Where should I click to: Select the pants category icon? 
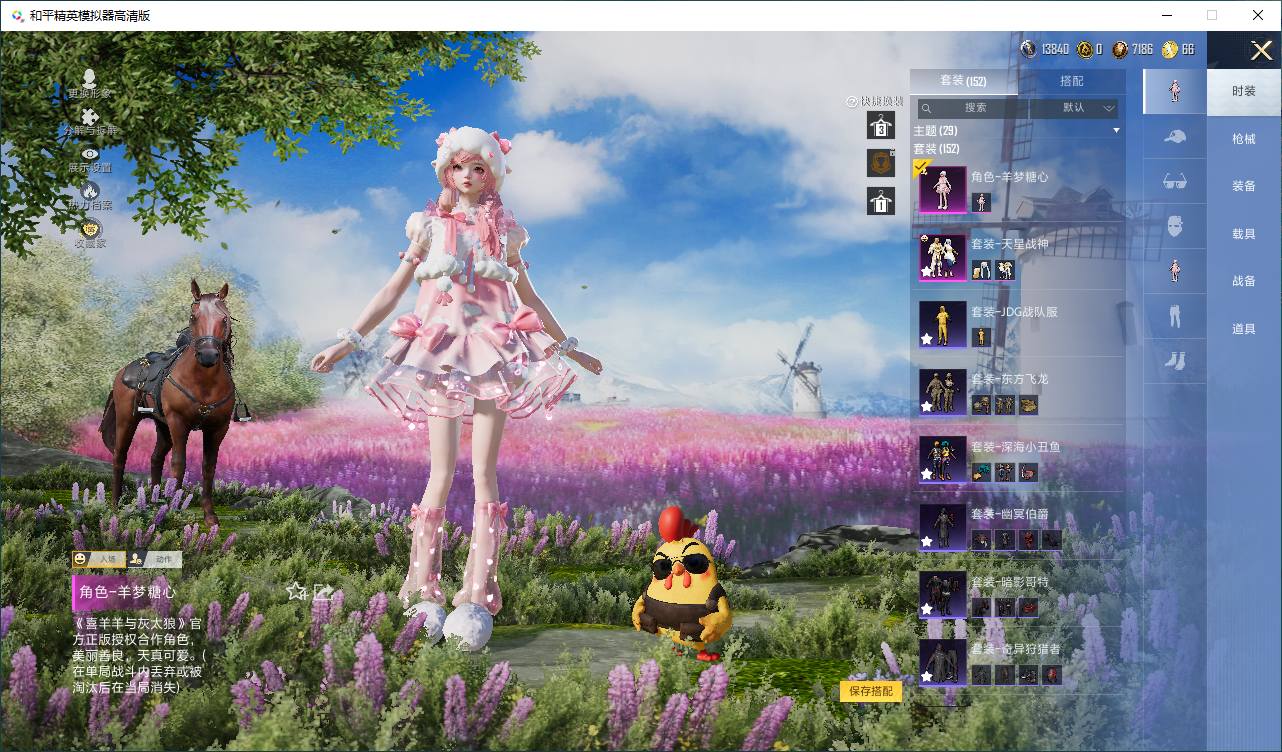pos(1175,317)
